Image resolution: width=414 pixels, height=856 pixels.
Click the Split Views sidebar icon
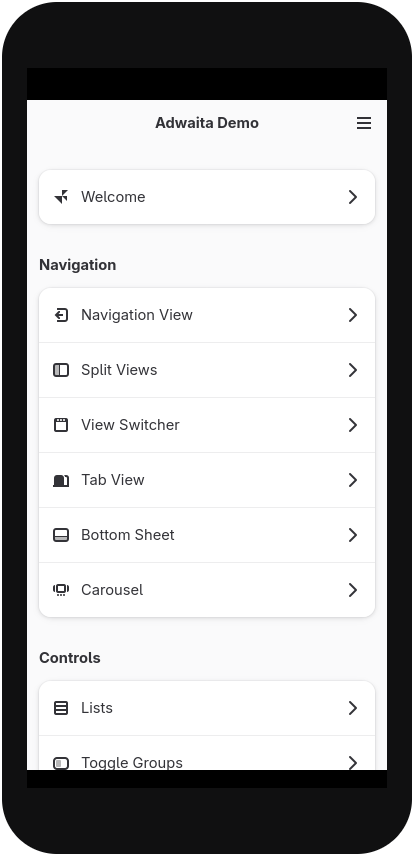coord(61,370)
